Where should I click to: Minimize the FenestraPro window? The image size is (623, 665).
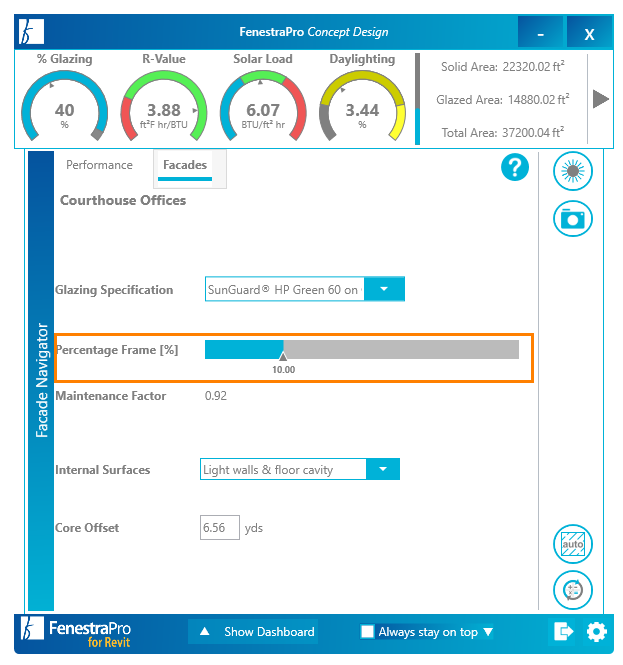coord(540,32)
